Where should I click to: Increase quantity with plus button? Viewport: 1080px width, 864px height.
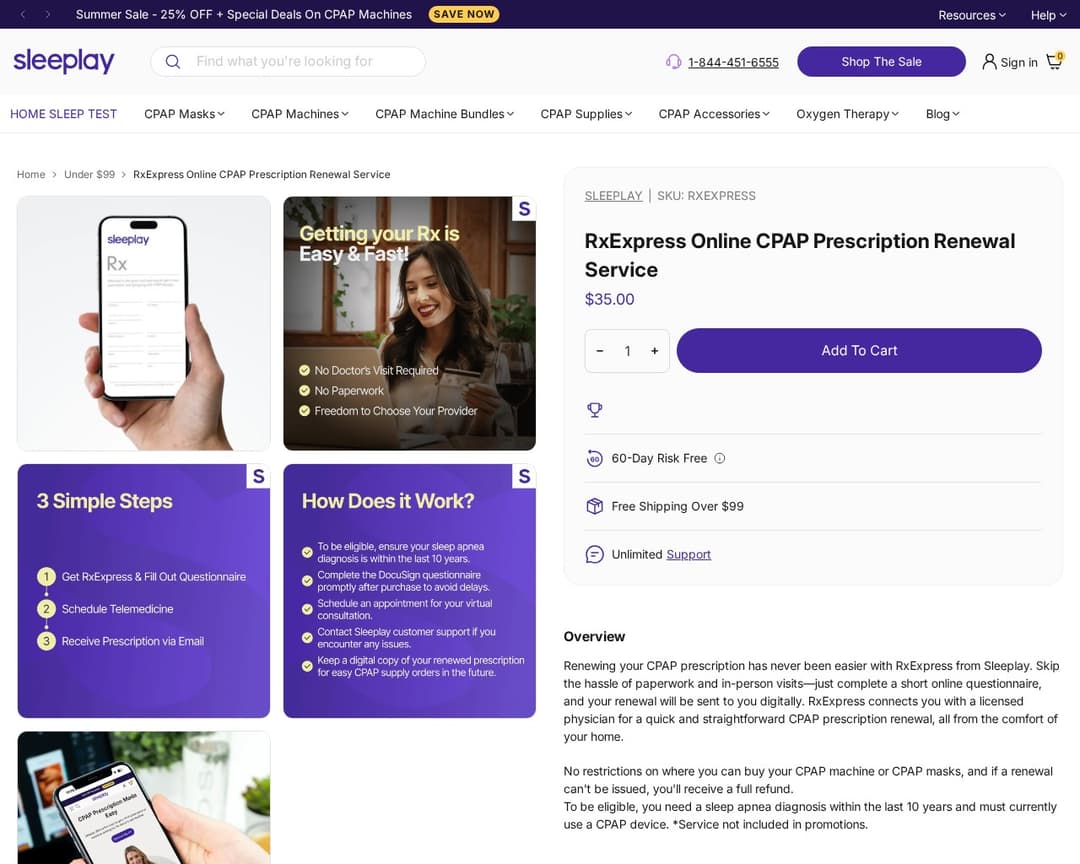click(x=654, y=351)
